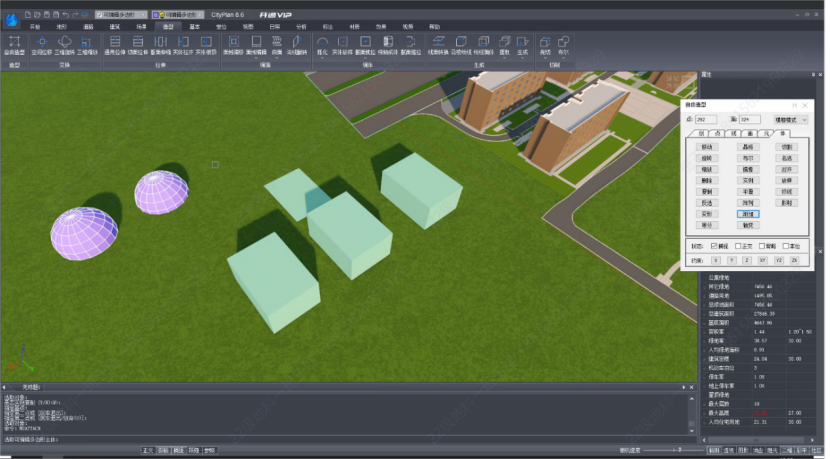
Task: Switch to the 面 tab in the dialog
Action: click(750, 133)
